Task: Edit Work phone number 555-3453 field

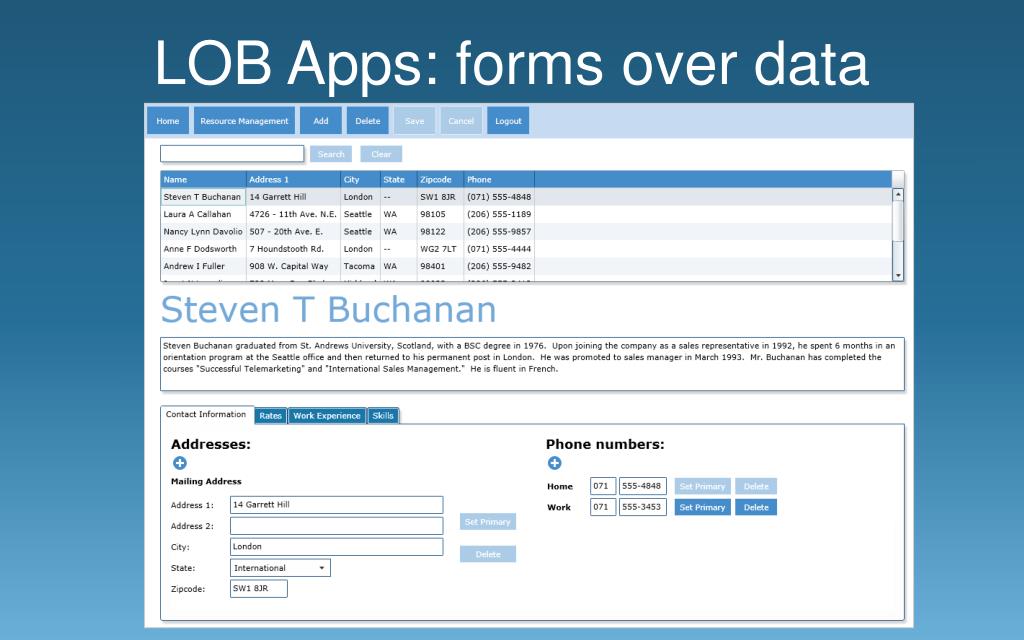Action: [x=643, y=507]
